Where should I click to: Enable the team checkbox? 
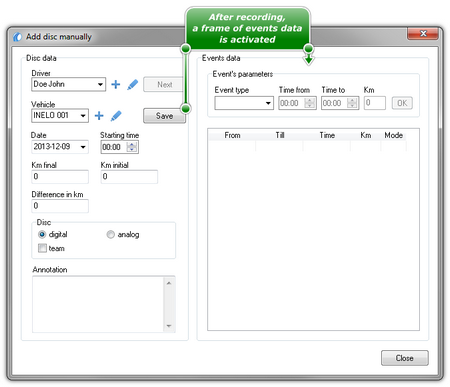click(42, 248)
